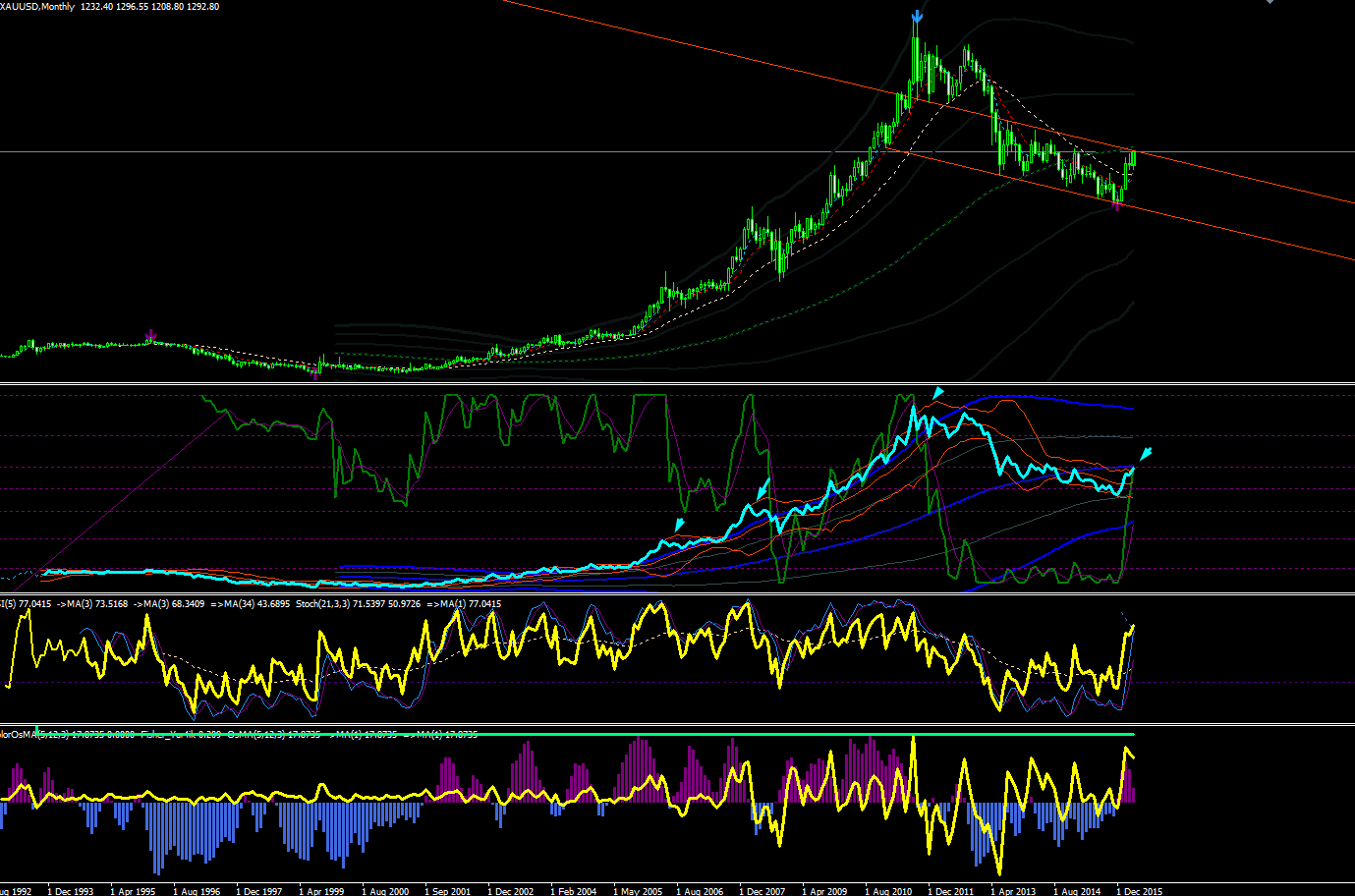
Task: Select the cyan arrow at the cyan line's right end
Action: click(1145, 454)
